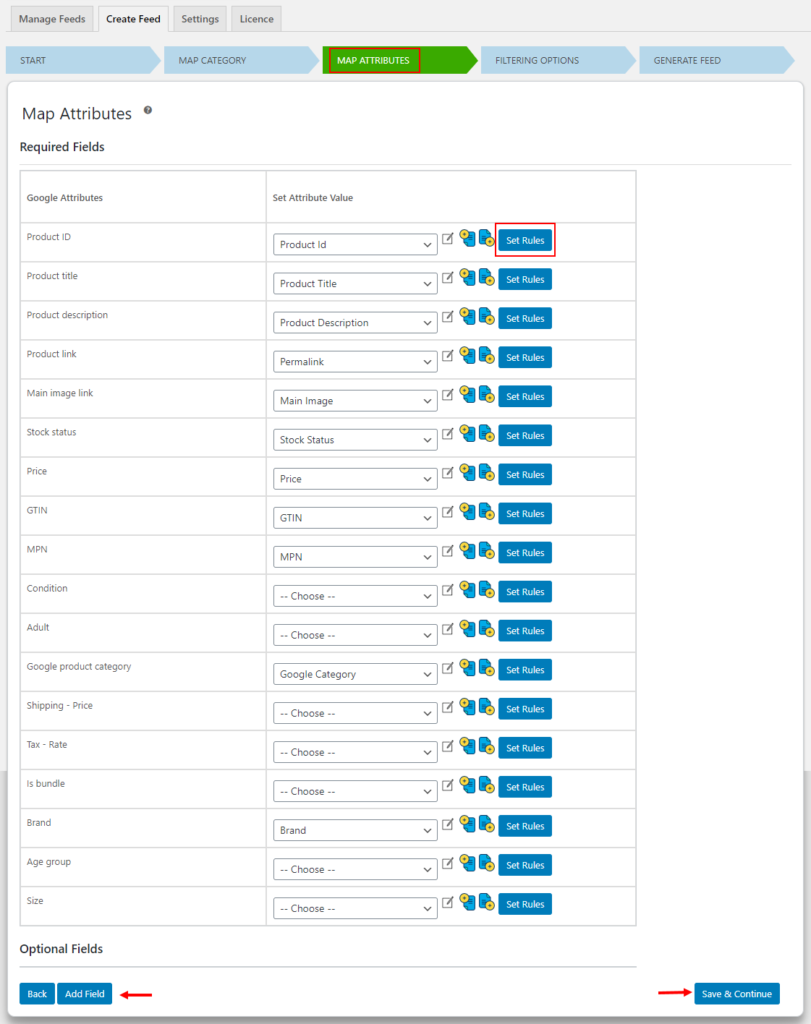This screenshot has width=811, height=1024.
Task: Open the Settings tab
Action: pyautogui.click(x=199, y=18)
